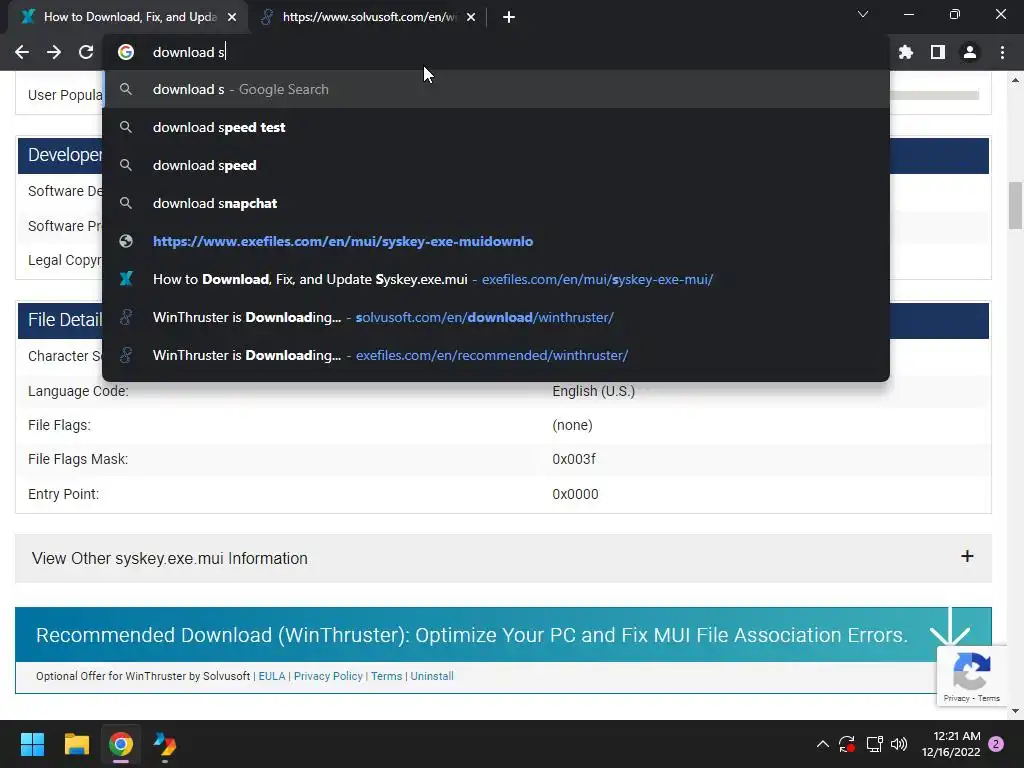Open the Uninstall link
This screenshot has height=768, width=1024.
(432, 676)
